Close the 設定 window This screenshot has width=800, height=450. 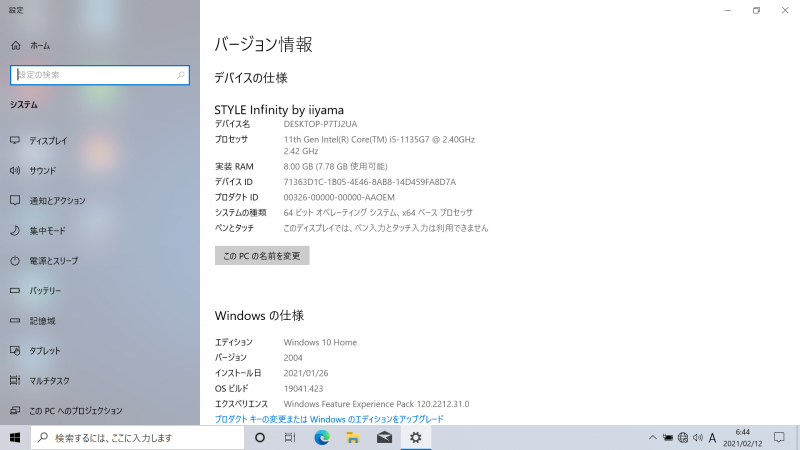coord(785,10)
